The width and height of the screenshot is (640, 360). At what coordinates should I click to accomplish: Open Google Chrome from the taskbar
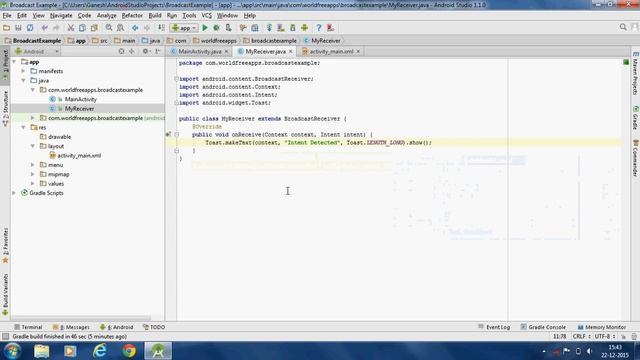pyautogui.click(x=129, y=351)
